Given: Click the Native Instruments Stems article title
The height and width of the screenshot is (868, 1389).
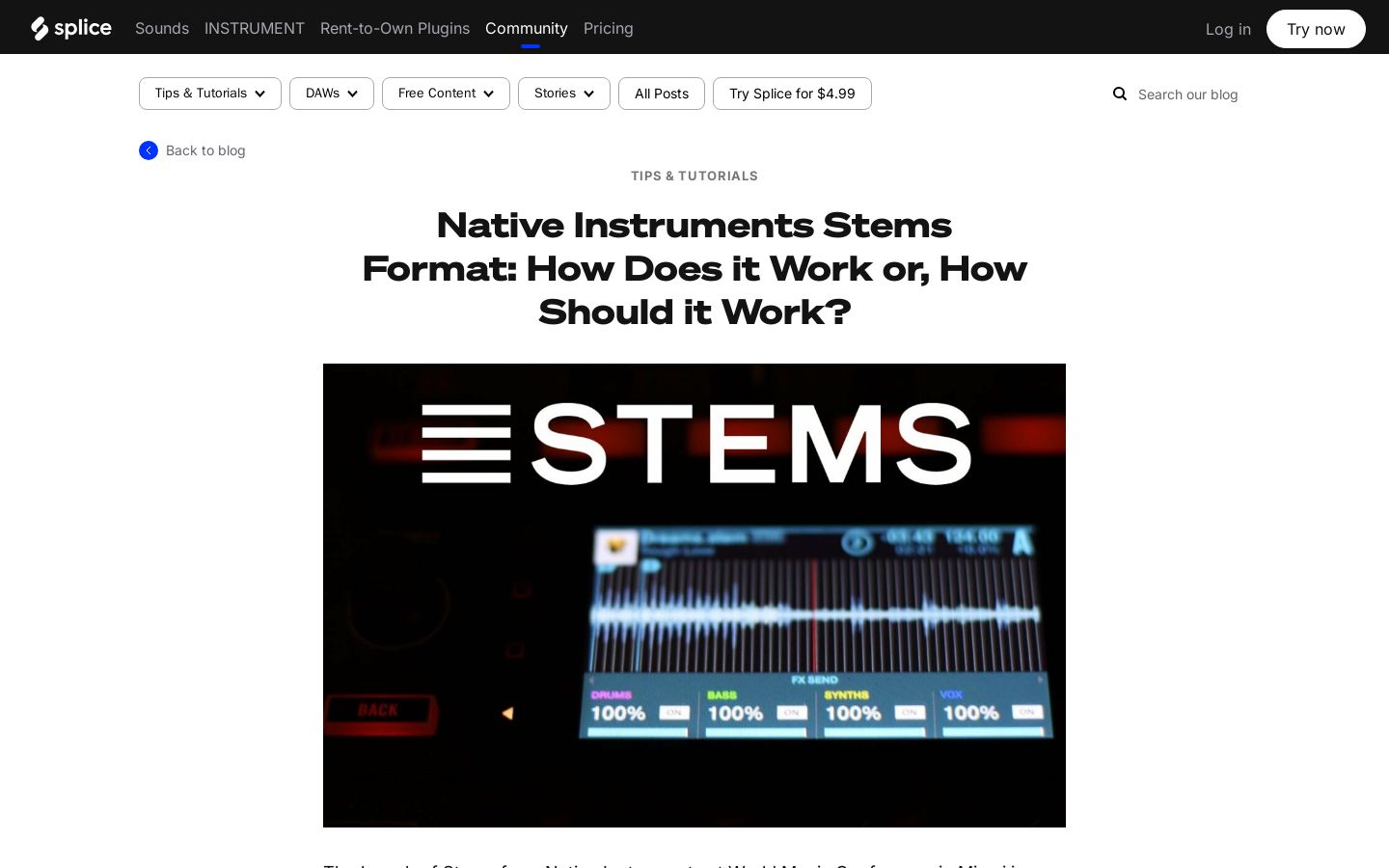Looking at the screenshot, I should click(x=694, y=268).
